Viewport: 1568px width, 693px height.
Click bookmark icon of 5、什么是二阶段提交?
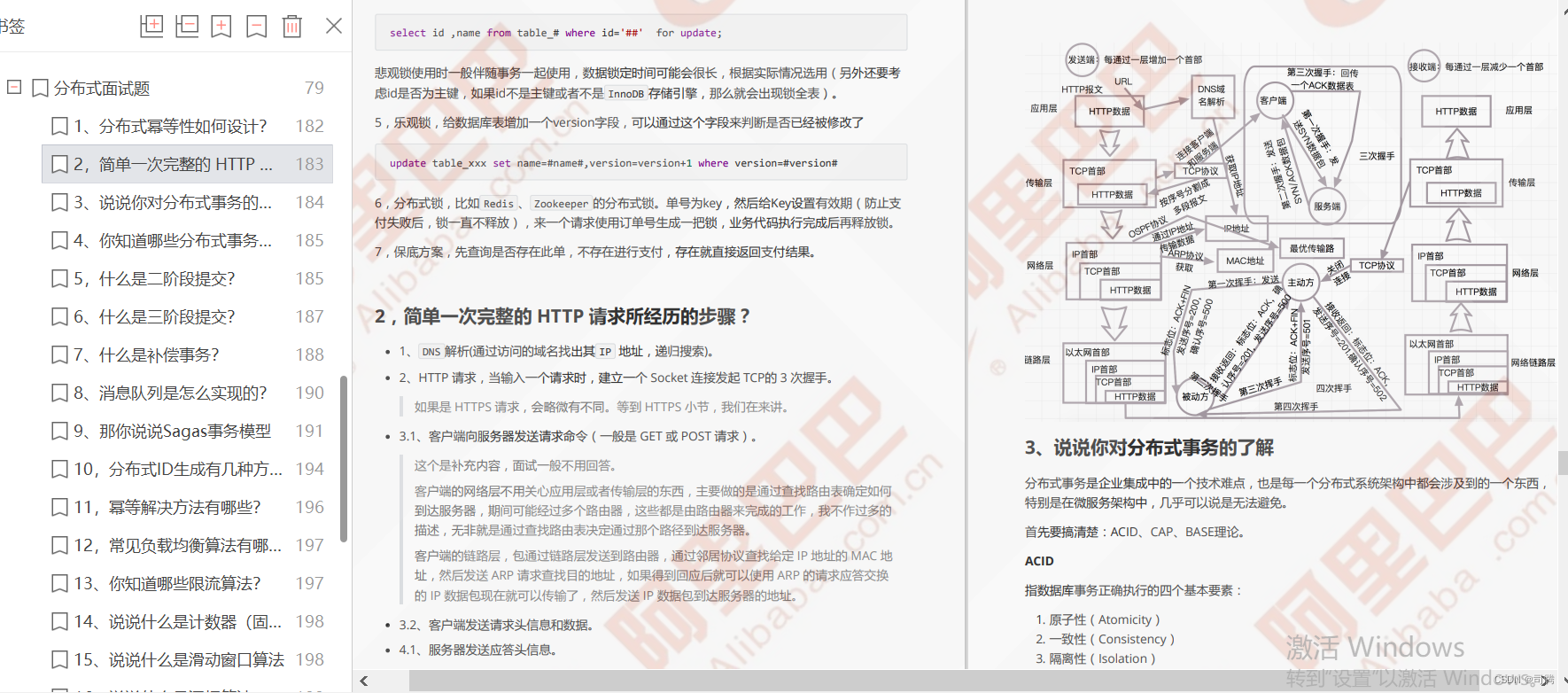point(59,278)
